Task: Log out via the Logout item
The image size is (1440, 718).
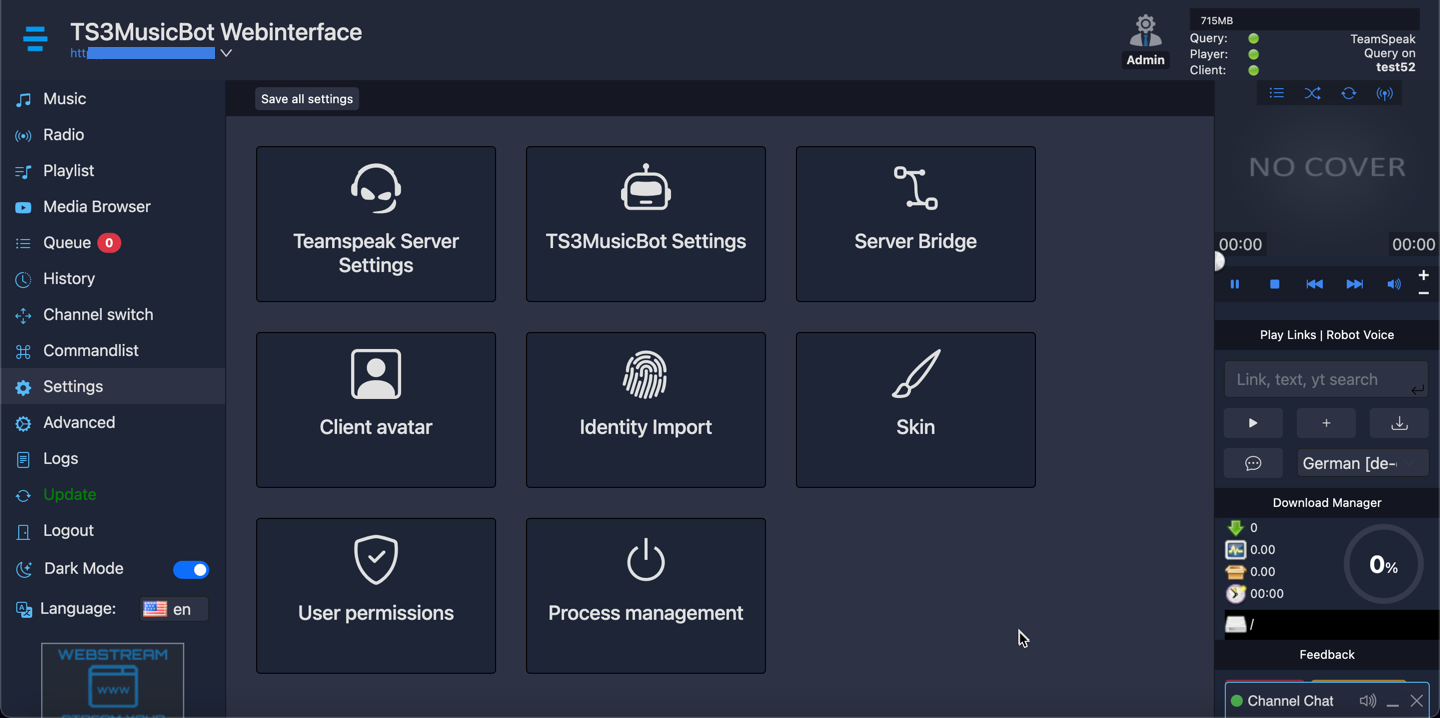Action: click(x=112, y=531)
